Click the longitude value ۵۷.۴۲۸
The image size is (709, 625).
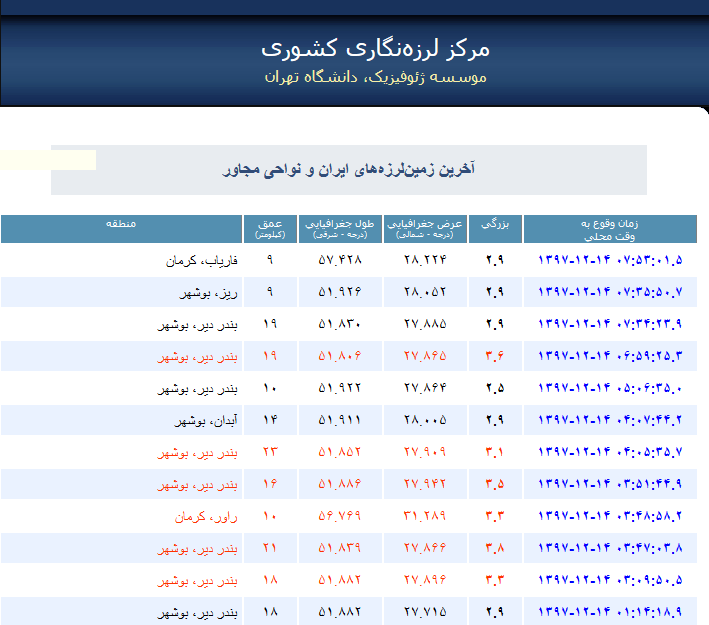(340, 260)
